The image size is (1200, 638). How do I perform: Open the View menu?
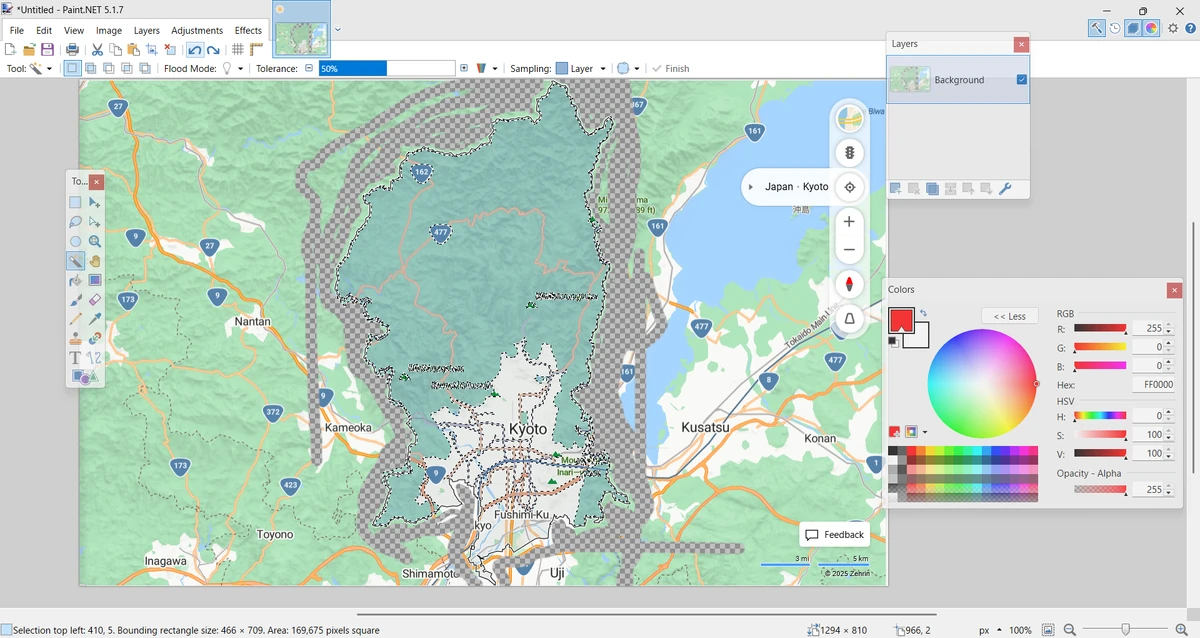tap(74, 30)
